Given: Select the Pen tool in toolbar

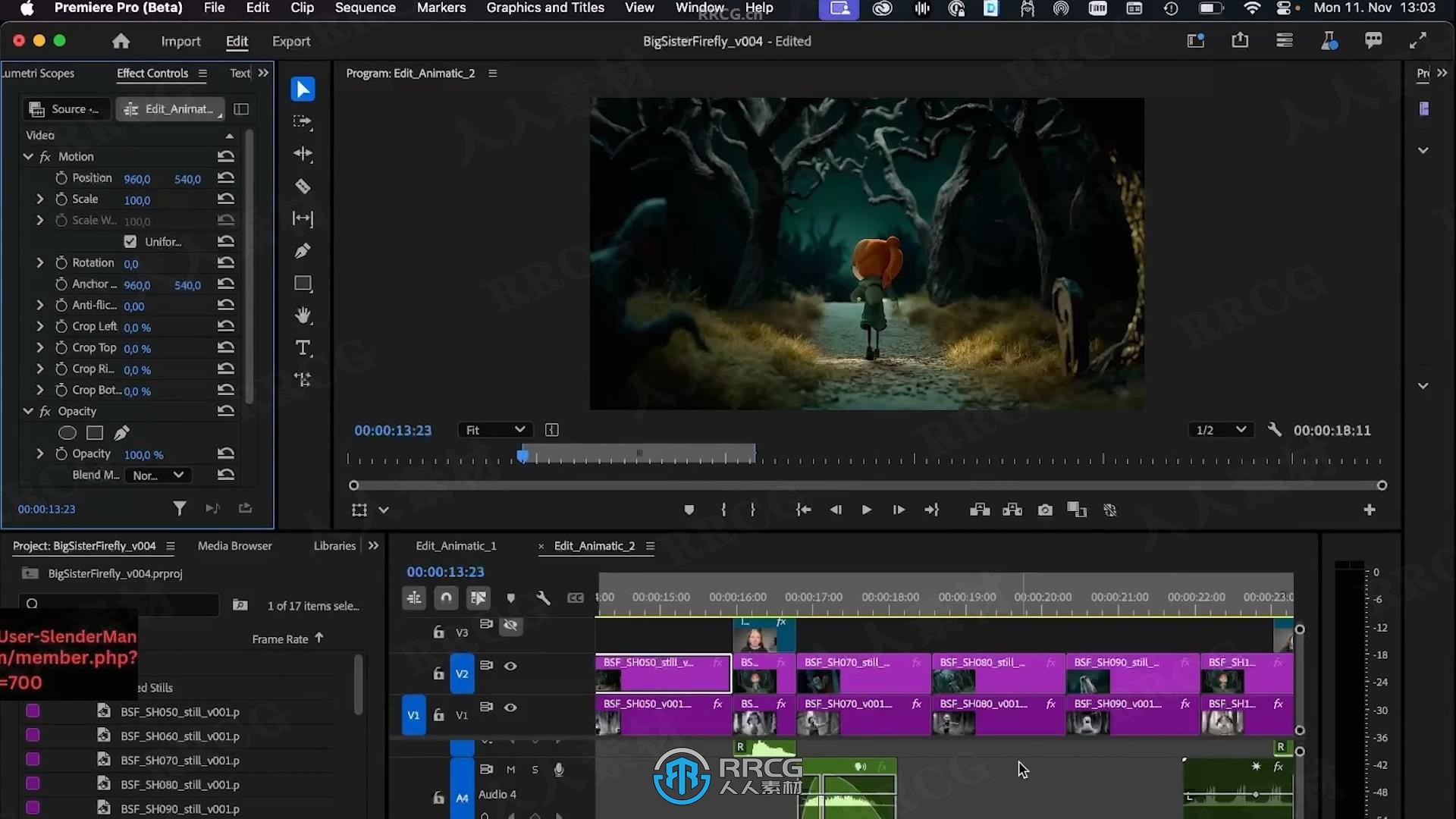Looking at the screenshot, I should click(303, 251).
